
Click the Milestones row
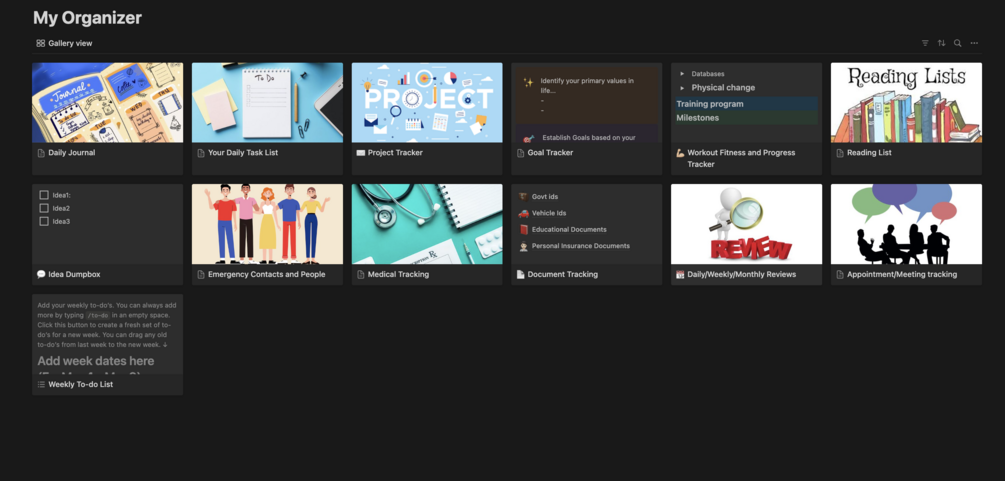pos(746,118)
